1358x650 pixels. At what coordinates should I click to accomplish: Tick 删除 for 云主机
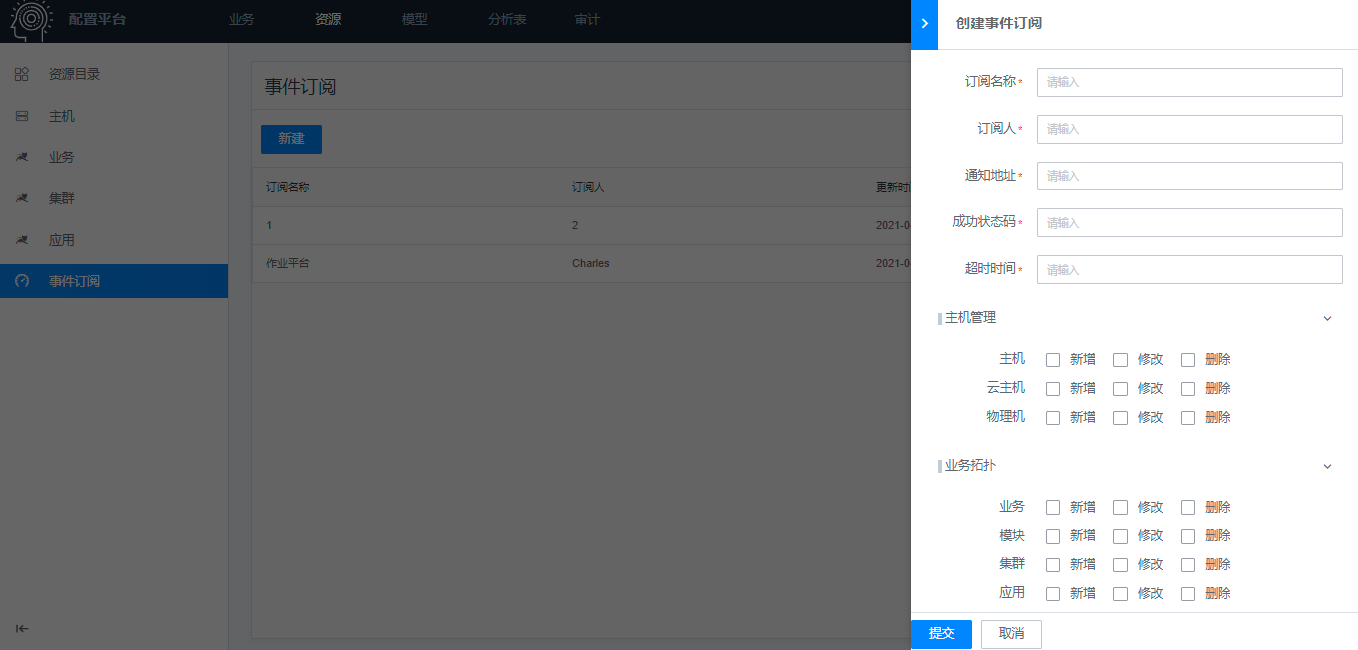[x=1188, y=389]
